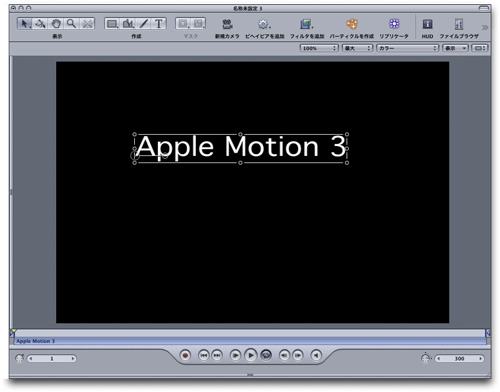Click the New Camera icon
Image resolution: width=500 pixels, height=392 pixels.
coord(227,24)
